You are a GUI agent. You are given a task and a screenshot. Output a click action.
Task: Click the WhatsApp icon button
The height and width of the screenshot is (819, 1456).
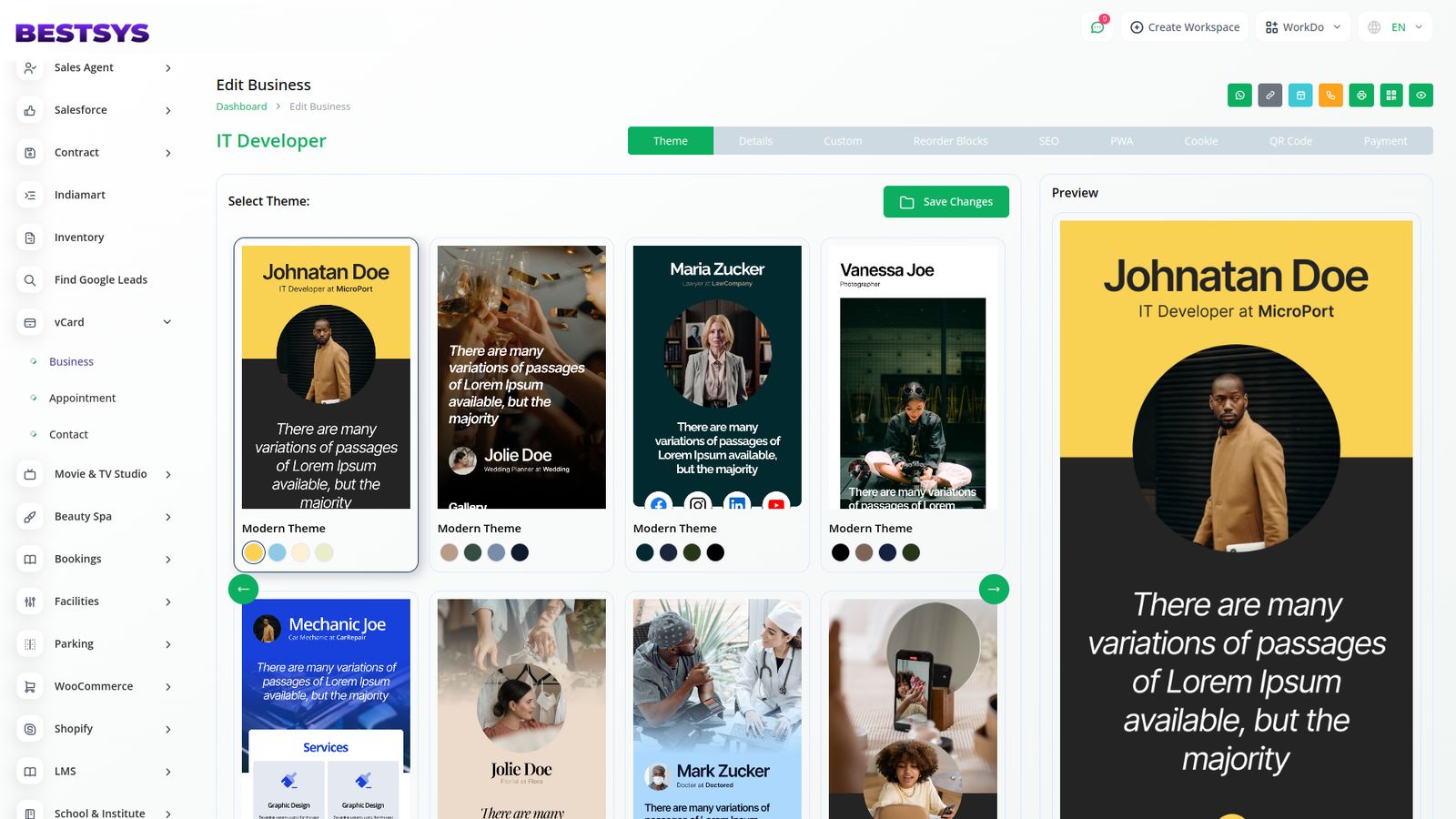1239,96
